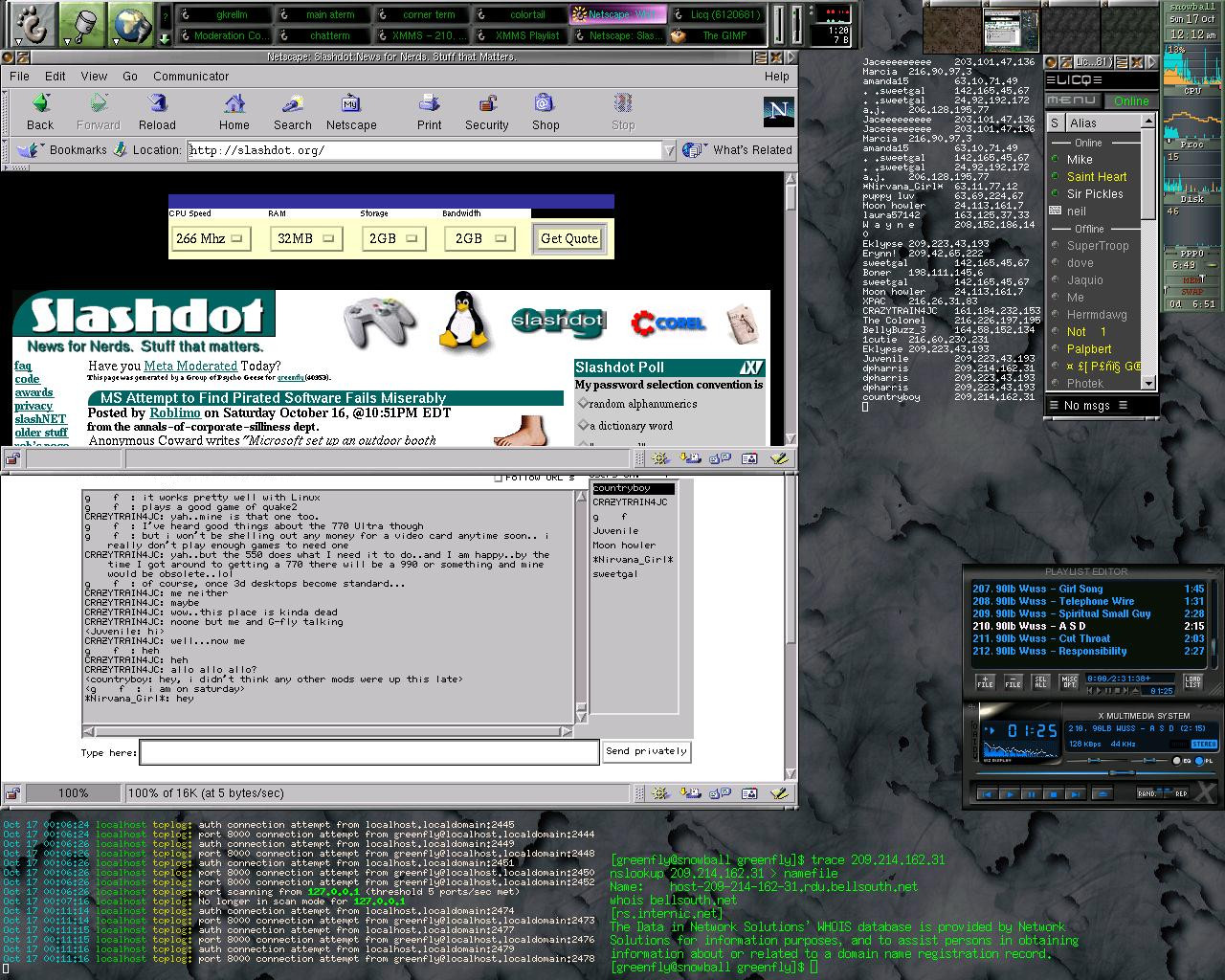Open the View menu in Netscape

[x=94, y=76]
